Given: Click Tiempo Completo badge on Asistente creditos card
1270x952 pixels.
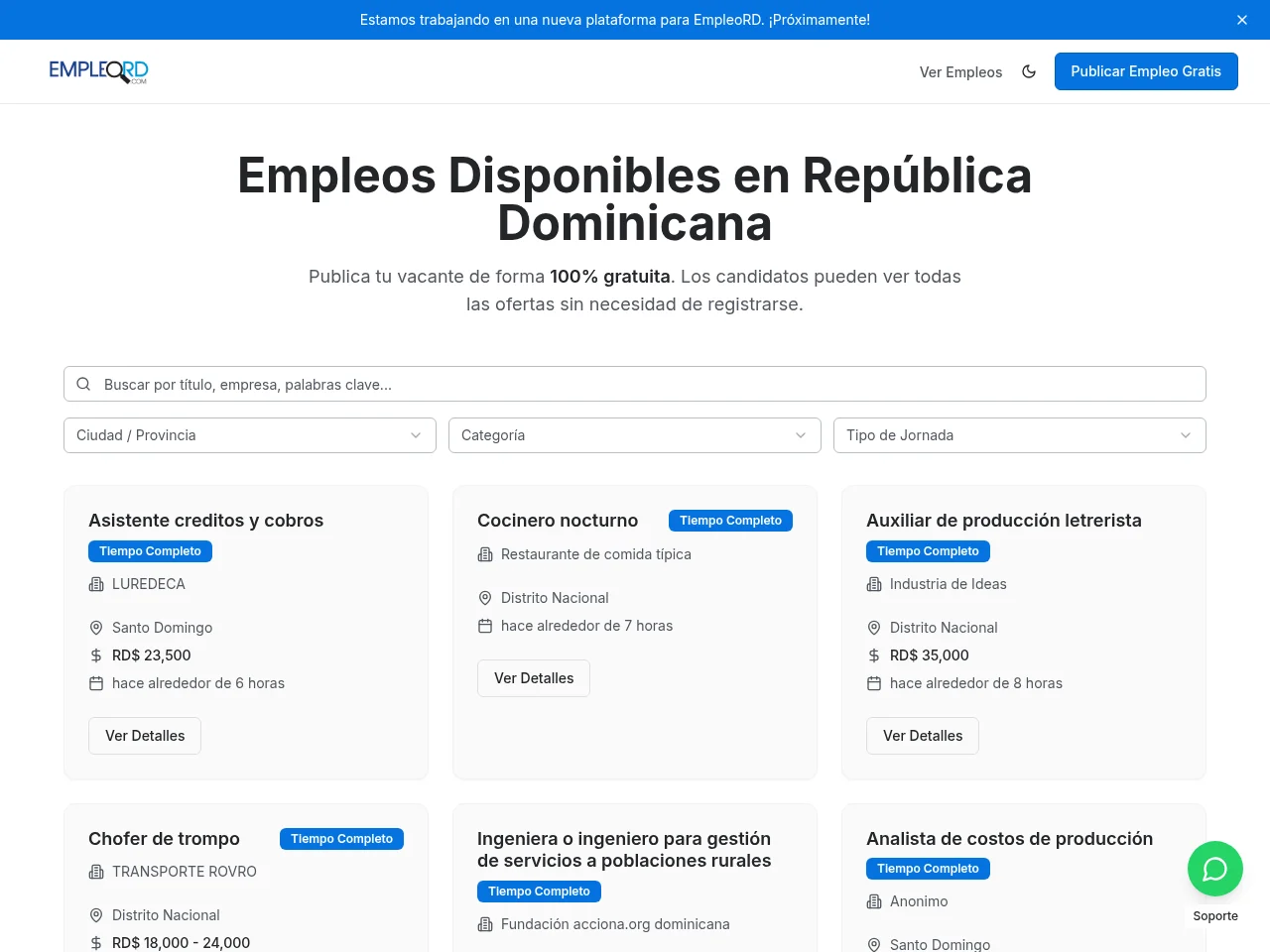Looking at the screenshot, I should pyautogui.click(x=150, y=551).
